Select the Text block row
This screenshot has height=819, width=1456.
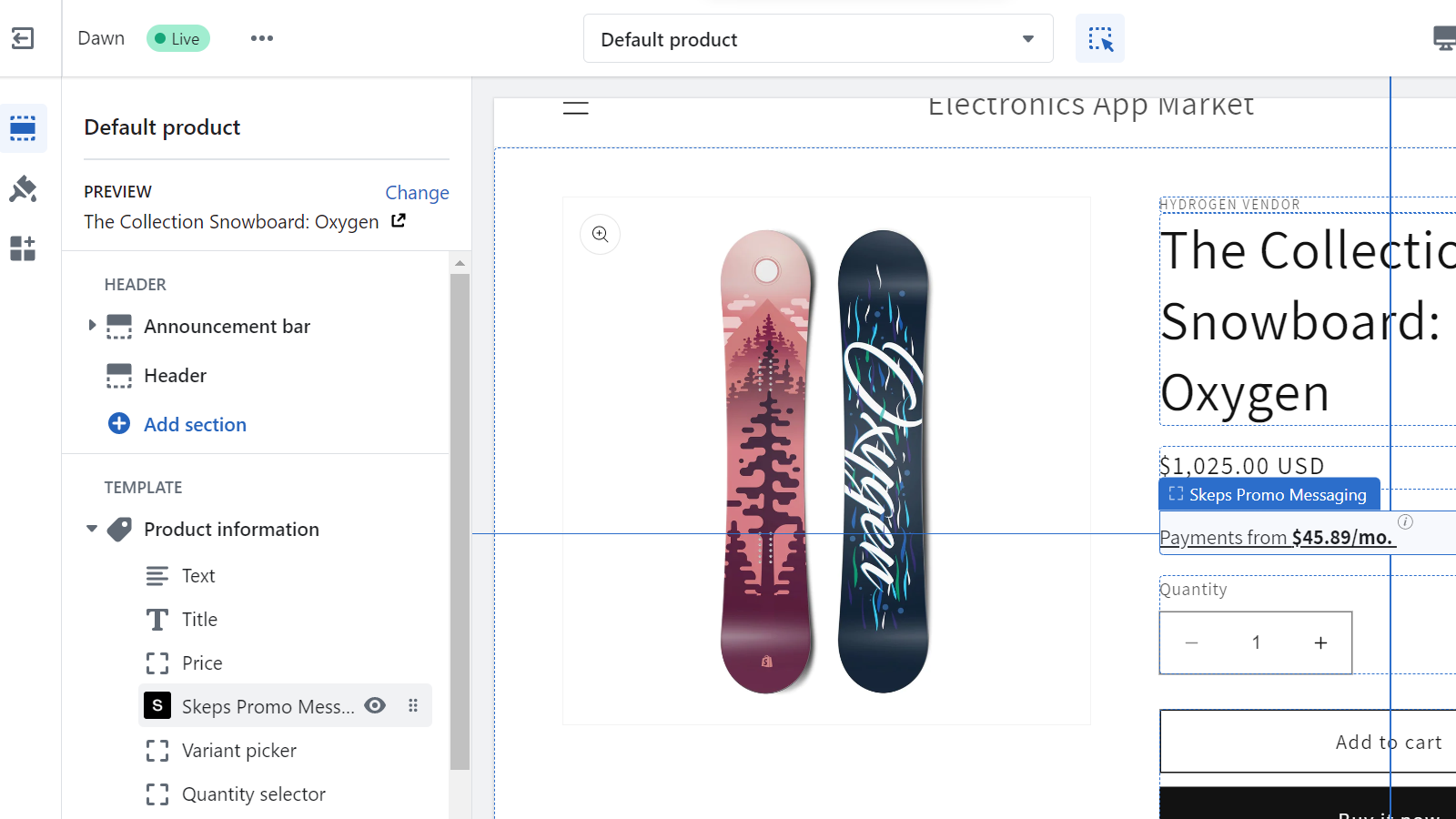285,576
